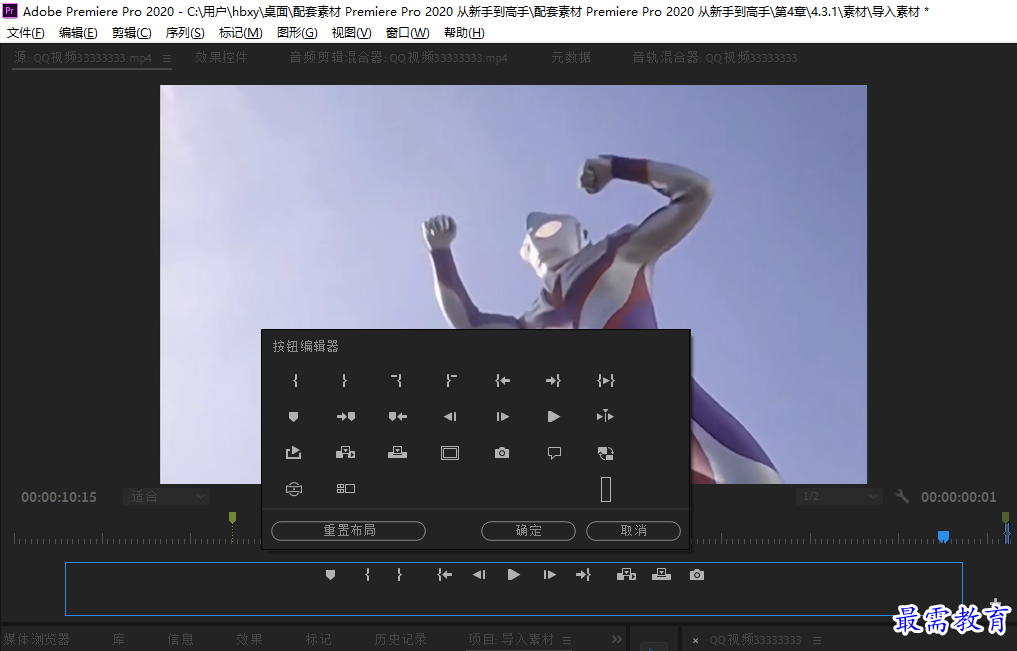Image resolution: width=1017 pixels, height=651 pixels.
Task: Pick Overwrite icon in button editor
Action: click(398, 453)
